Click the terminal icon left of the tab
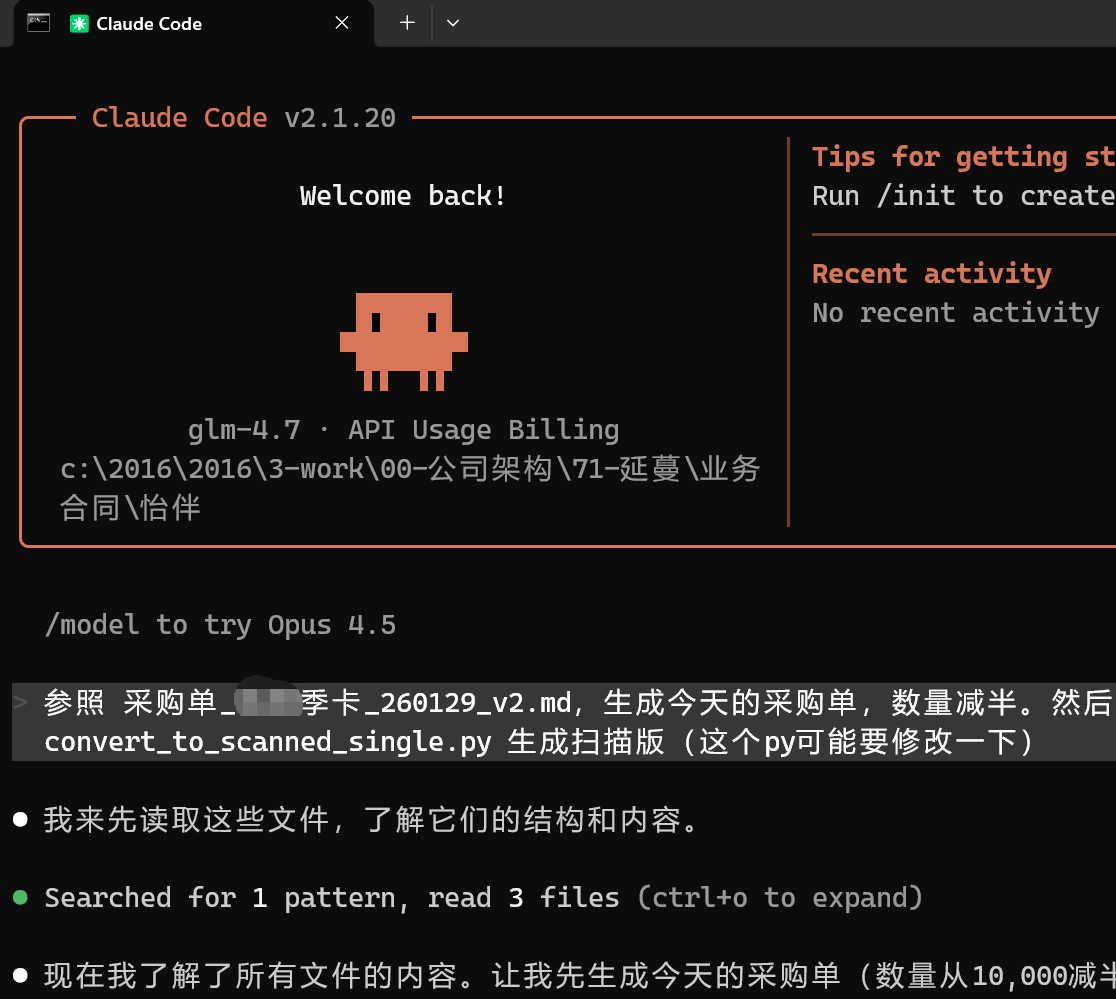 [x=39, y=23]
